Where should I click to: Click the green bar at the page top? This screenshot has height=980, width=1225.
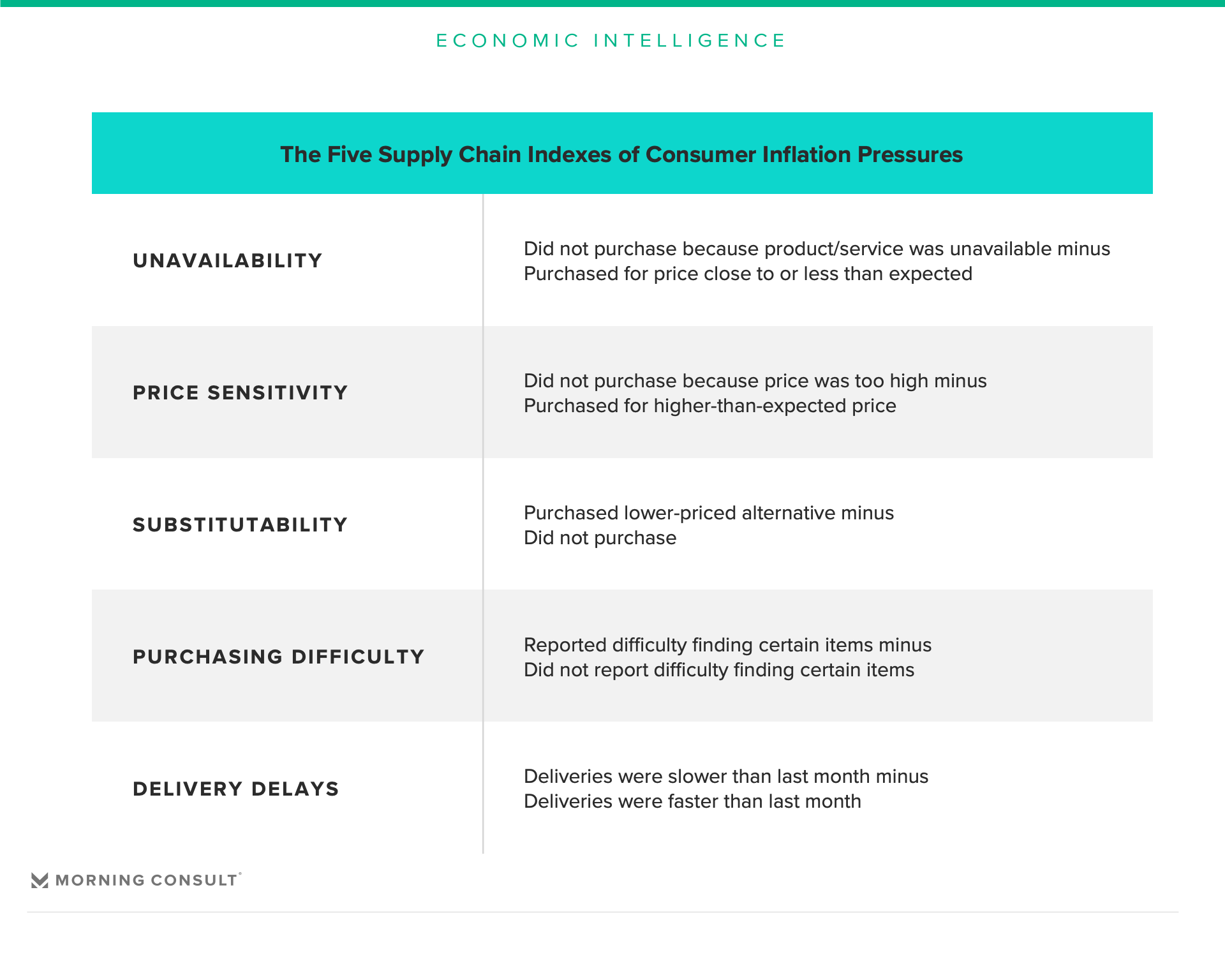click(612, 3)
